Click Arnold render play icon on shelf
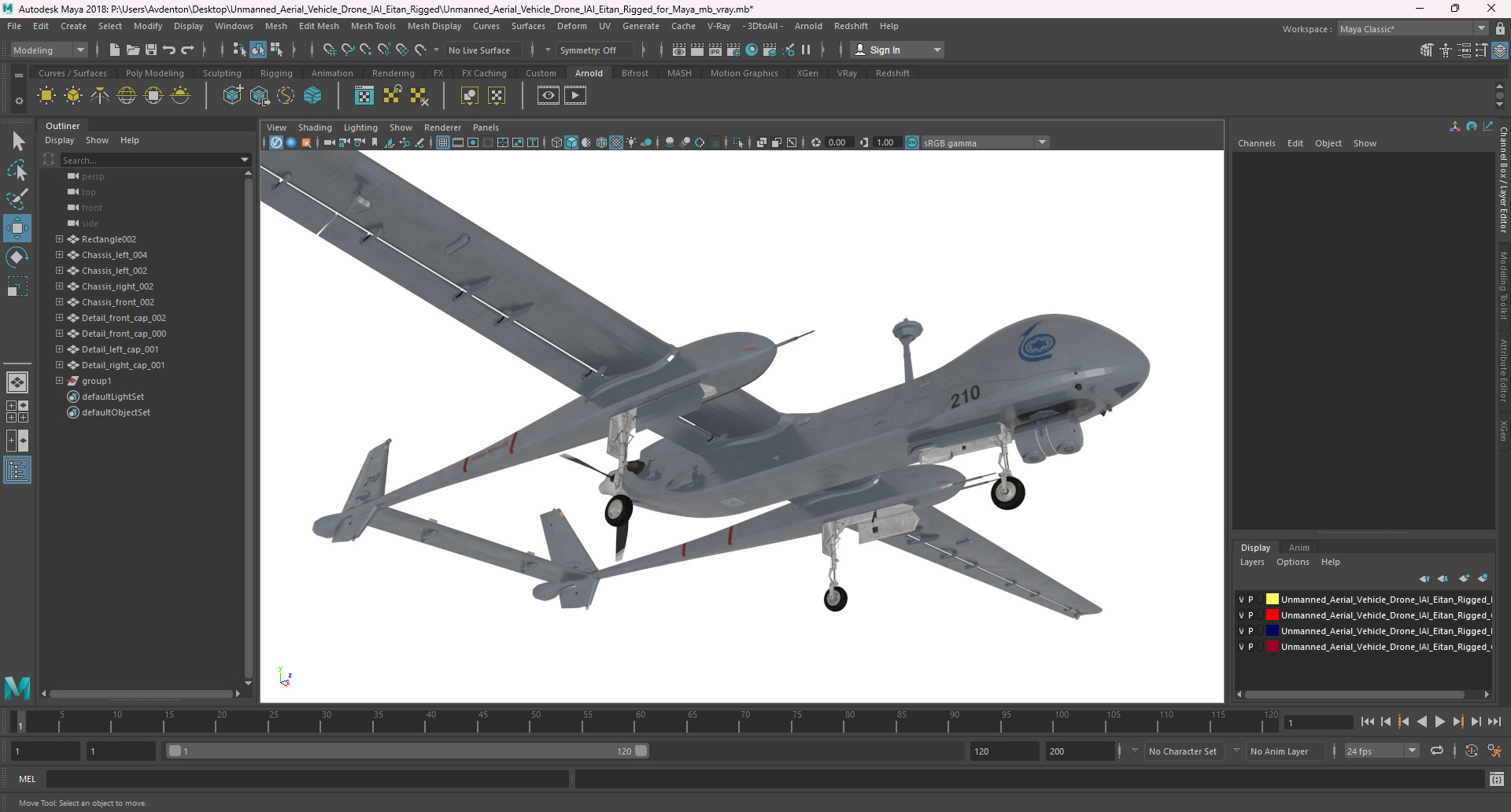 tap(575, 96)
